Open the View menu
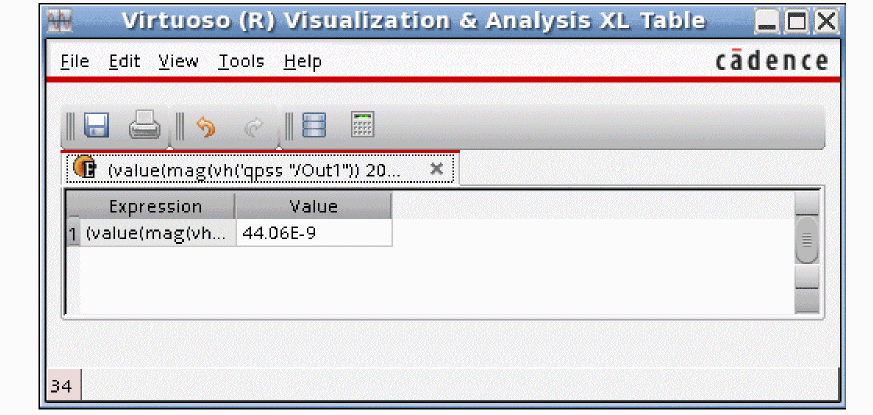The image size is (873, 415). (x=178, y=62)
